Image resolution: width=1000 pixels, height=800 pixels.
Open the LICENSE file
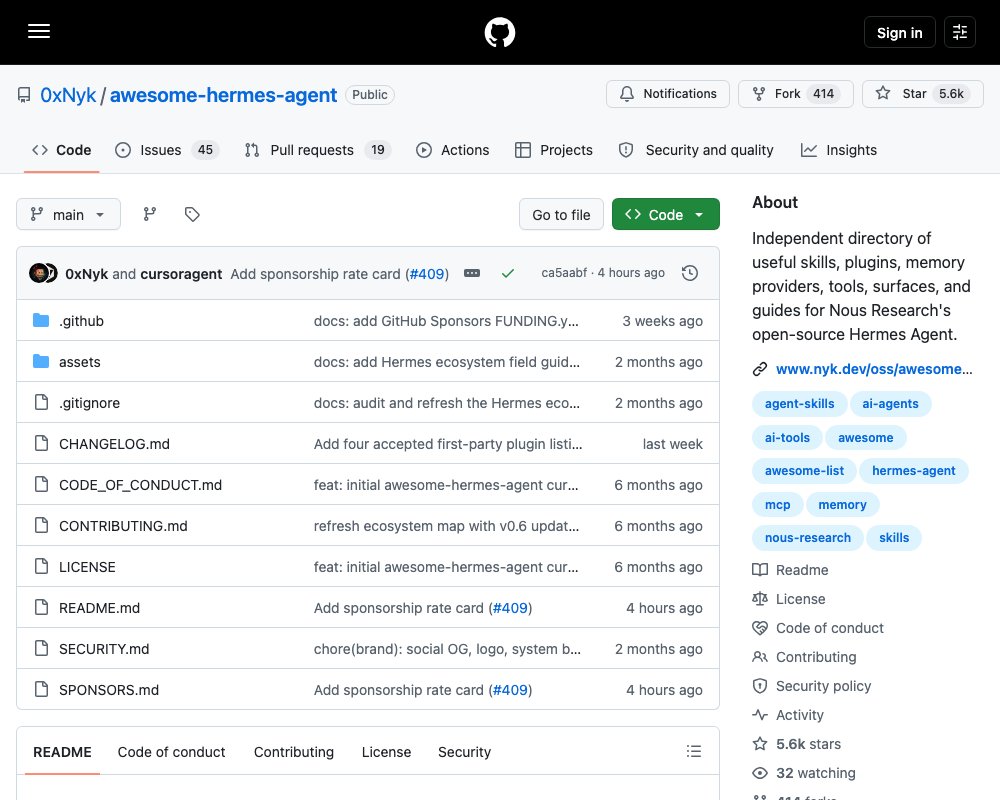pyautogui.click(x=87, y=567)
